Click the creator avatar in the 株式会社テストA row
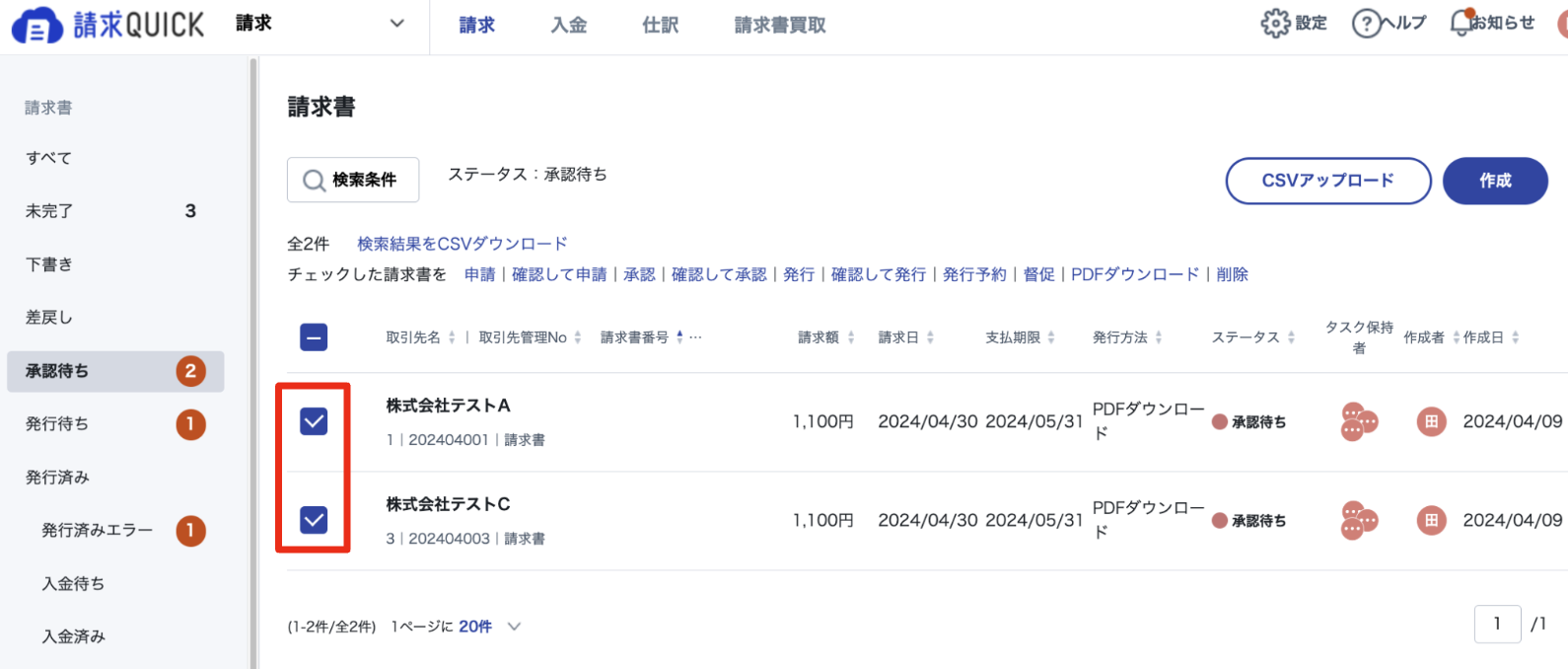This screenshot has height=669, width=1568. tap(1431, 421)
